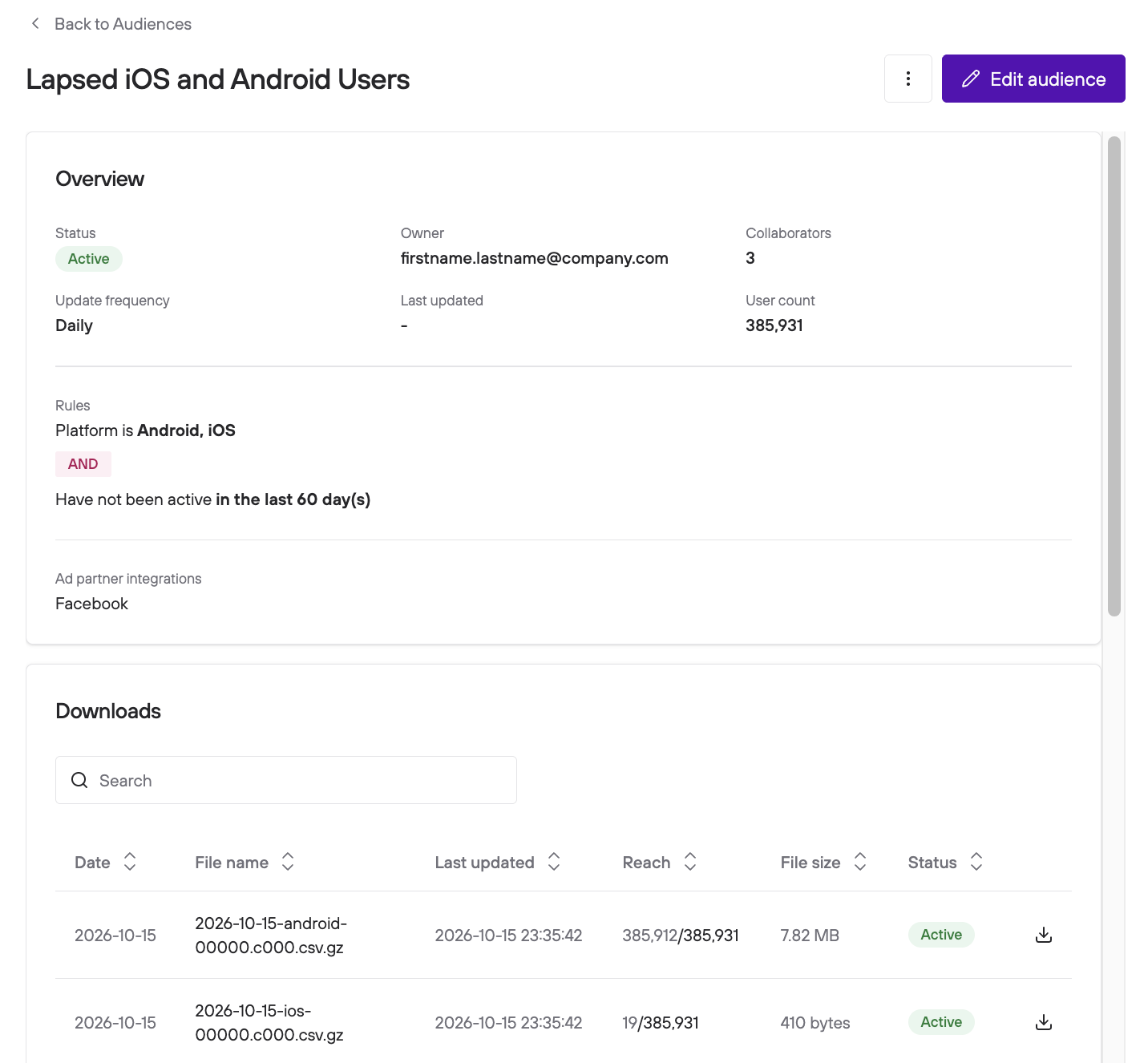
Task: Open the three-dot more options menu
Action: click(x=908, y=79)
